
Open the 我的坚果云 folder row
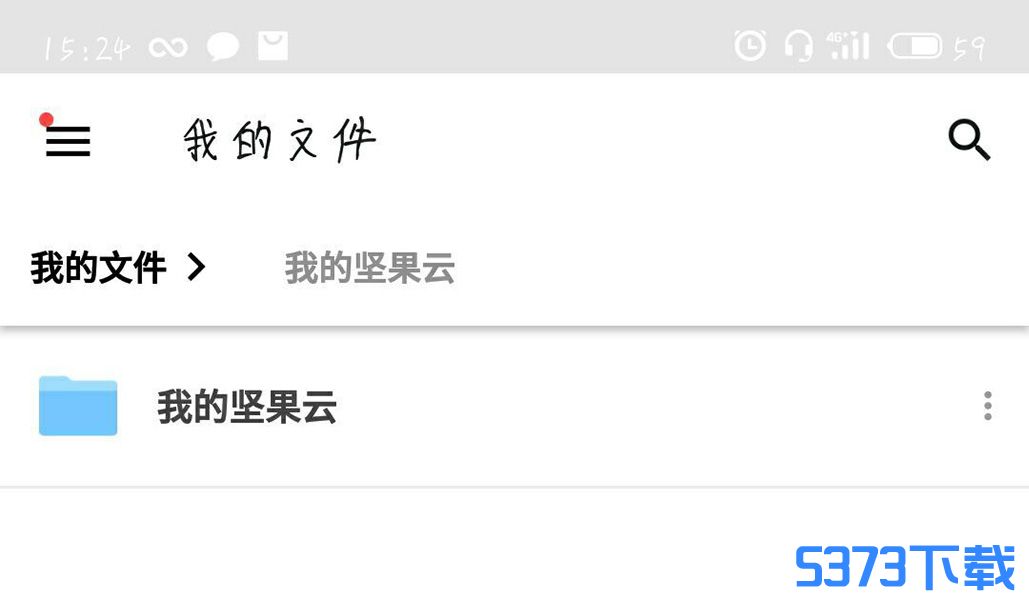[514, 406]
